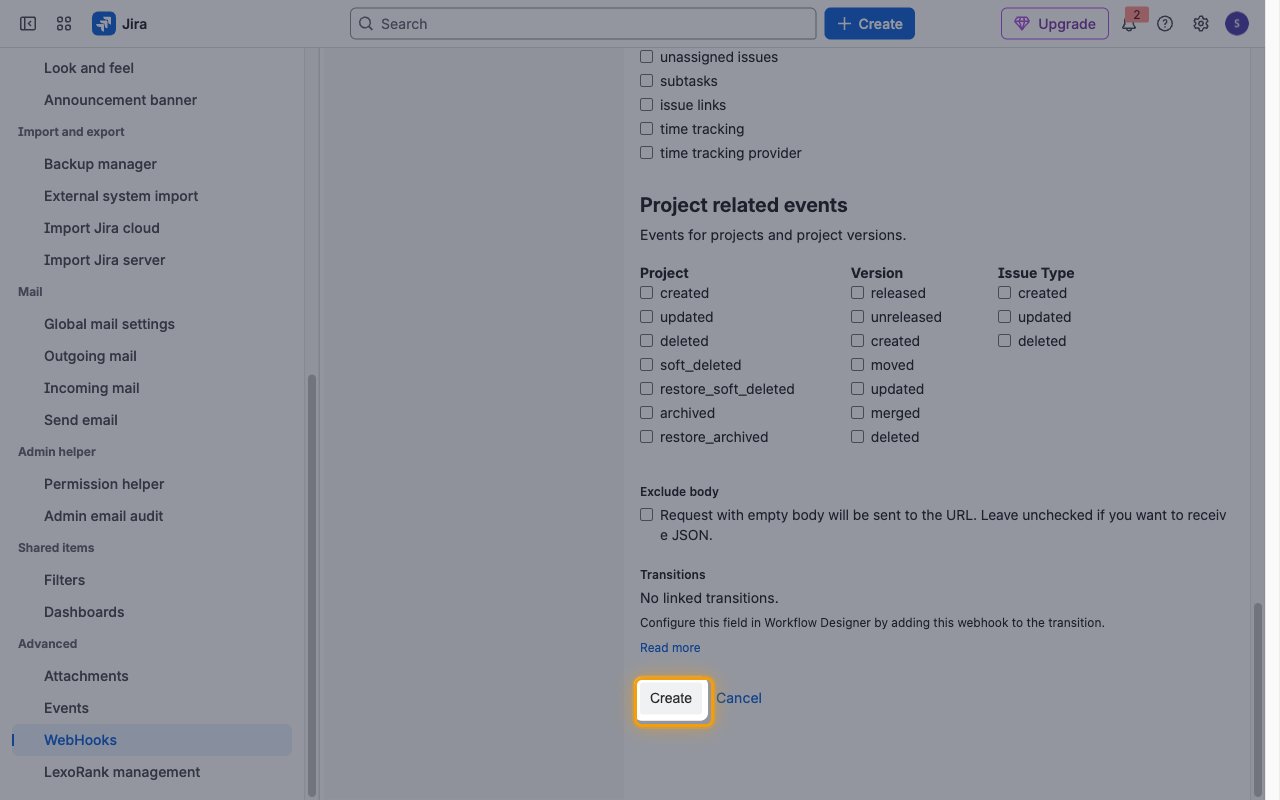
Task: Enable the Exclude body checkbox
Action: click(647, 515)
